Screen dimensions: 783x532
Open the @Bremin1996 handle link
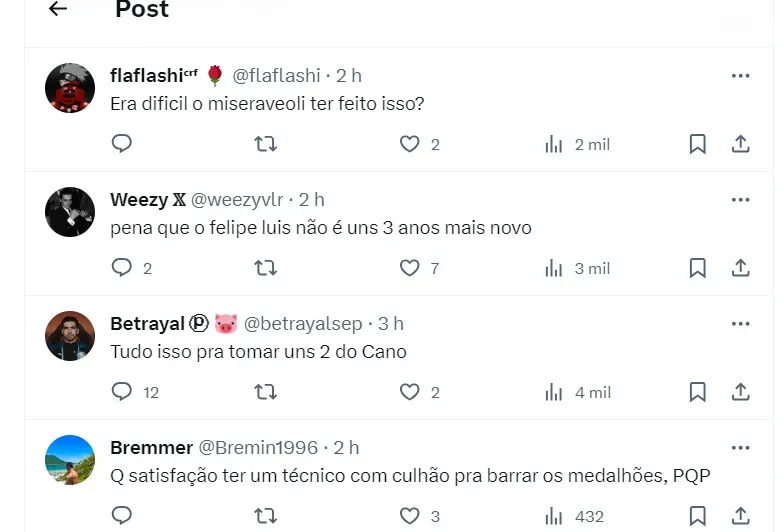pos(258,448)
